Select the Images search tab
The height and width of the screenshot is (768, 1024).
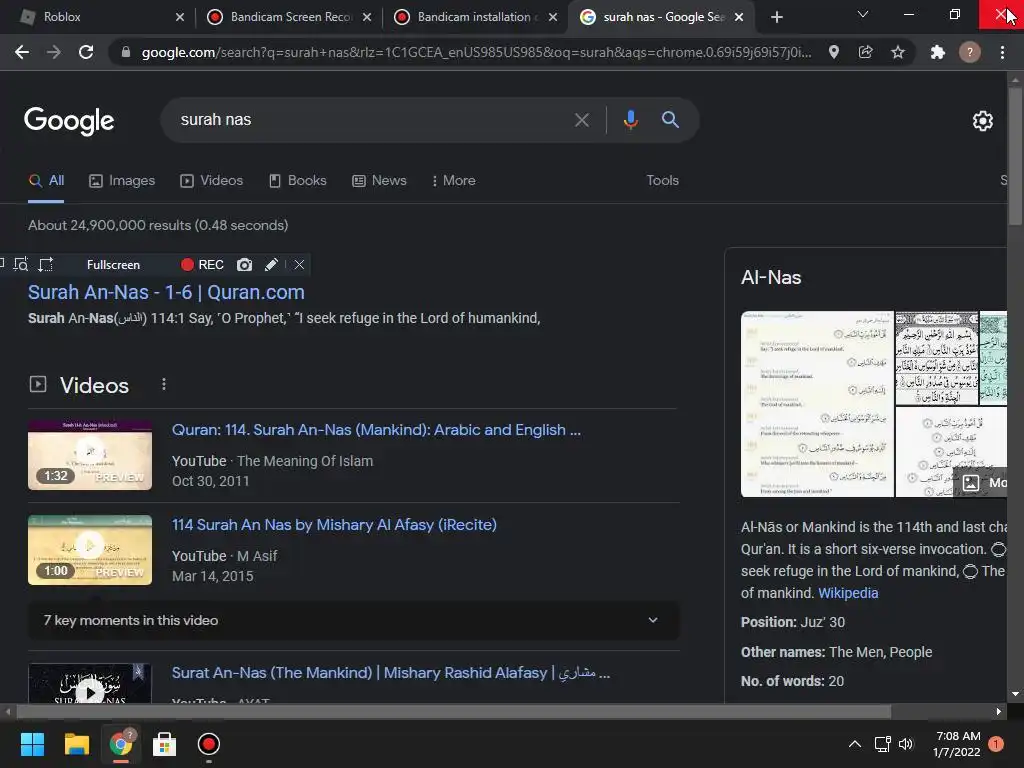coord(122,180)
